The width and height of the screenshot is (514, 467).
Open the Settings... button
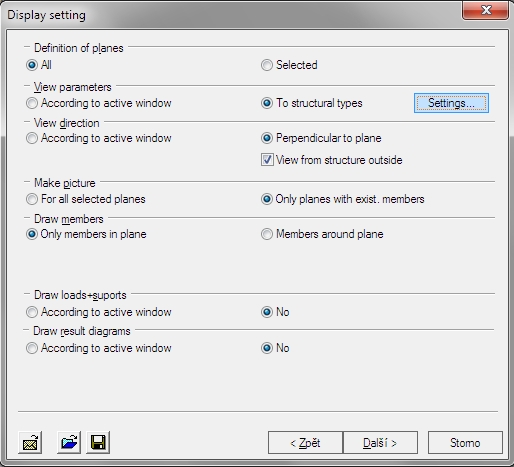click(x=451, y=103)
